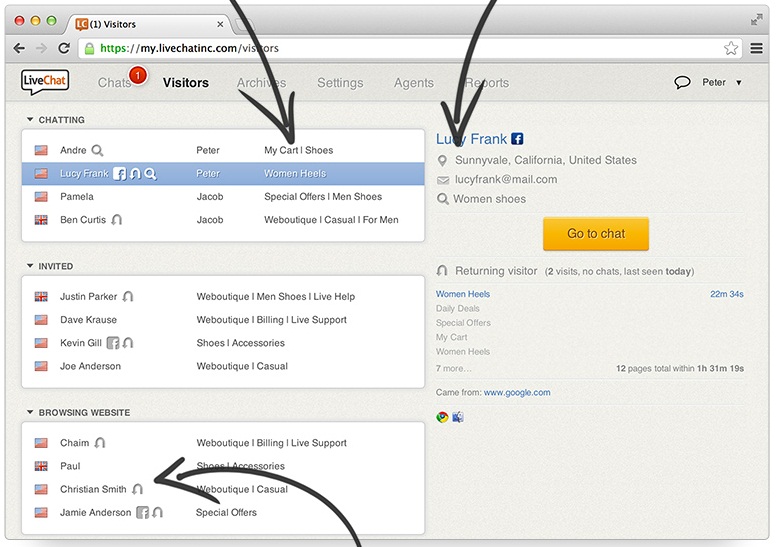The width and height of the screenshot is (778, 547).
Task: Expand the 7 more pages link
Action: coord(452,369)
